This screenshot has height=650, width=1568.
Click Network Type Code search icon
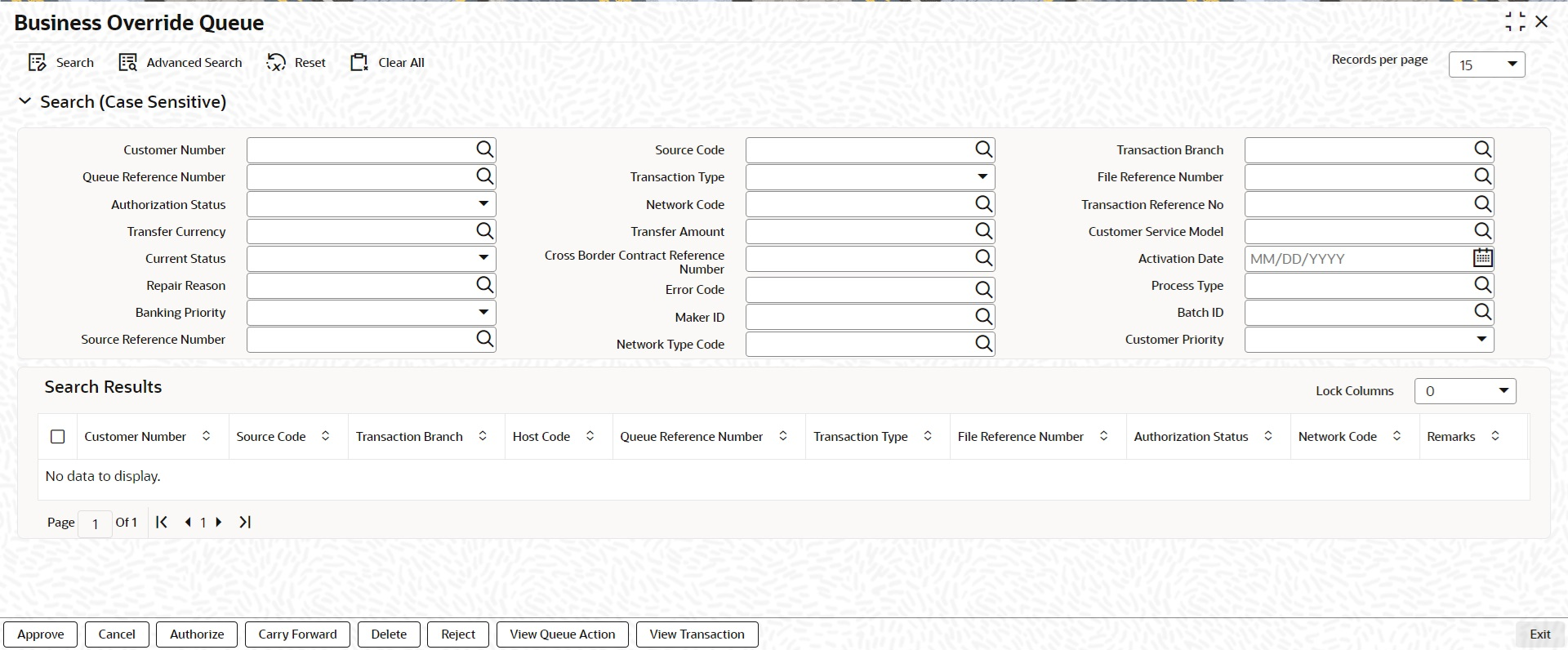984,344
